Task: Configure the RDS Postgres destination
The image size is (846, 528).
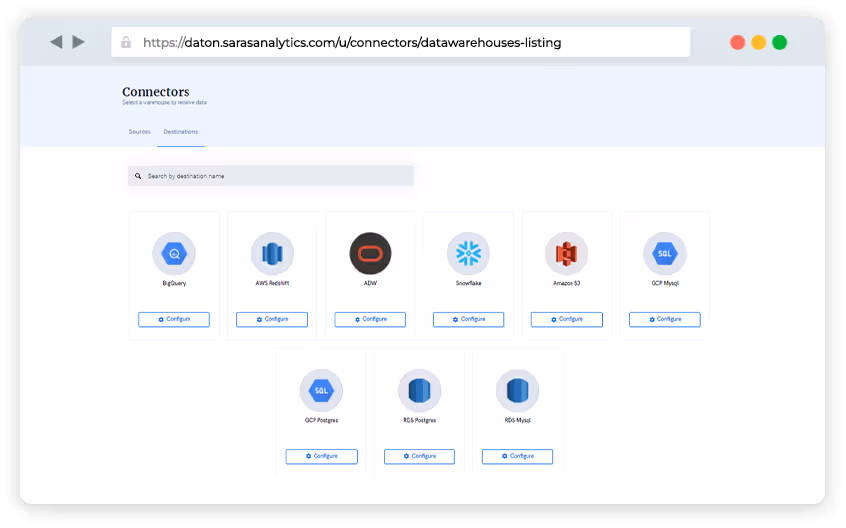Action: coord(419,456)
